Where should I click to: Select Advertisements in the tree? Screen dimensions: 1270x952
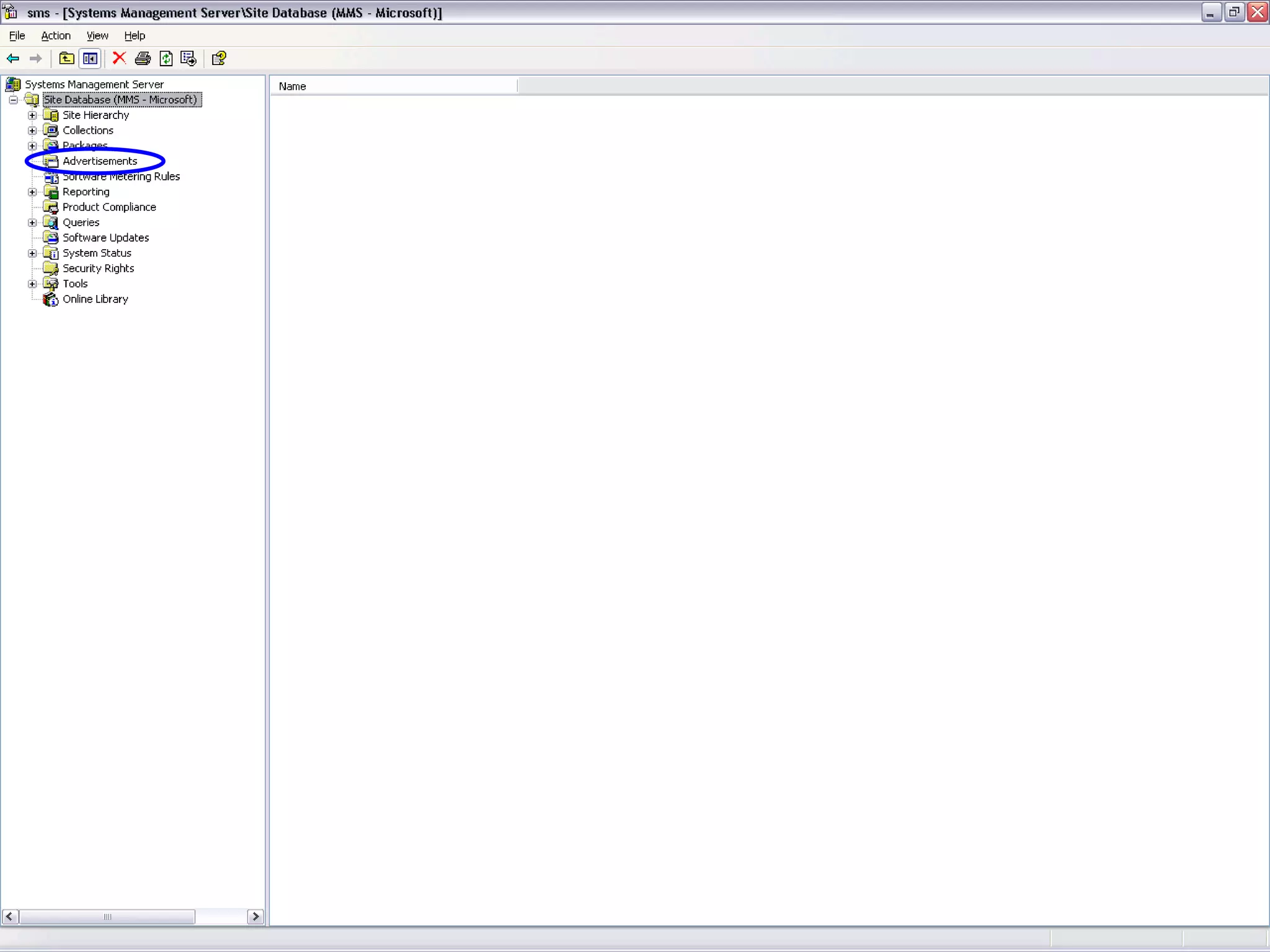tap(99, 161)
